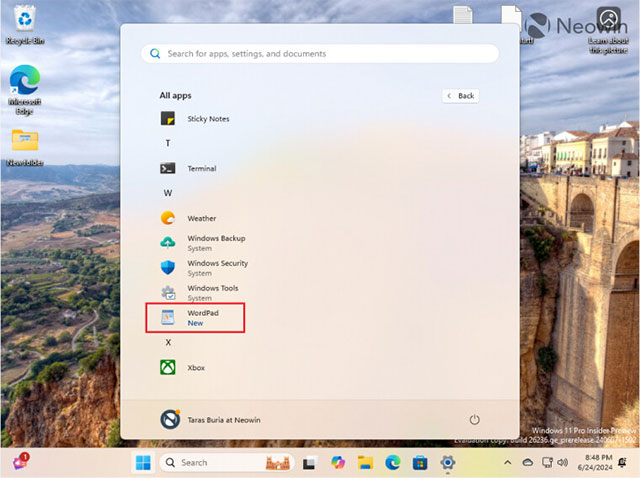This screenshot has width=640, height=478.
Task: Select New folder on desktop
Action: point(25,147)
